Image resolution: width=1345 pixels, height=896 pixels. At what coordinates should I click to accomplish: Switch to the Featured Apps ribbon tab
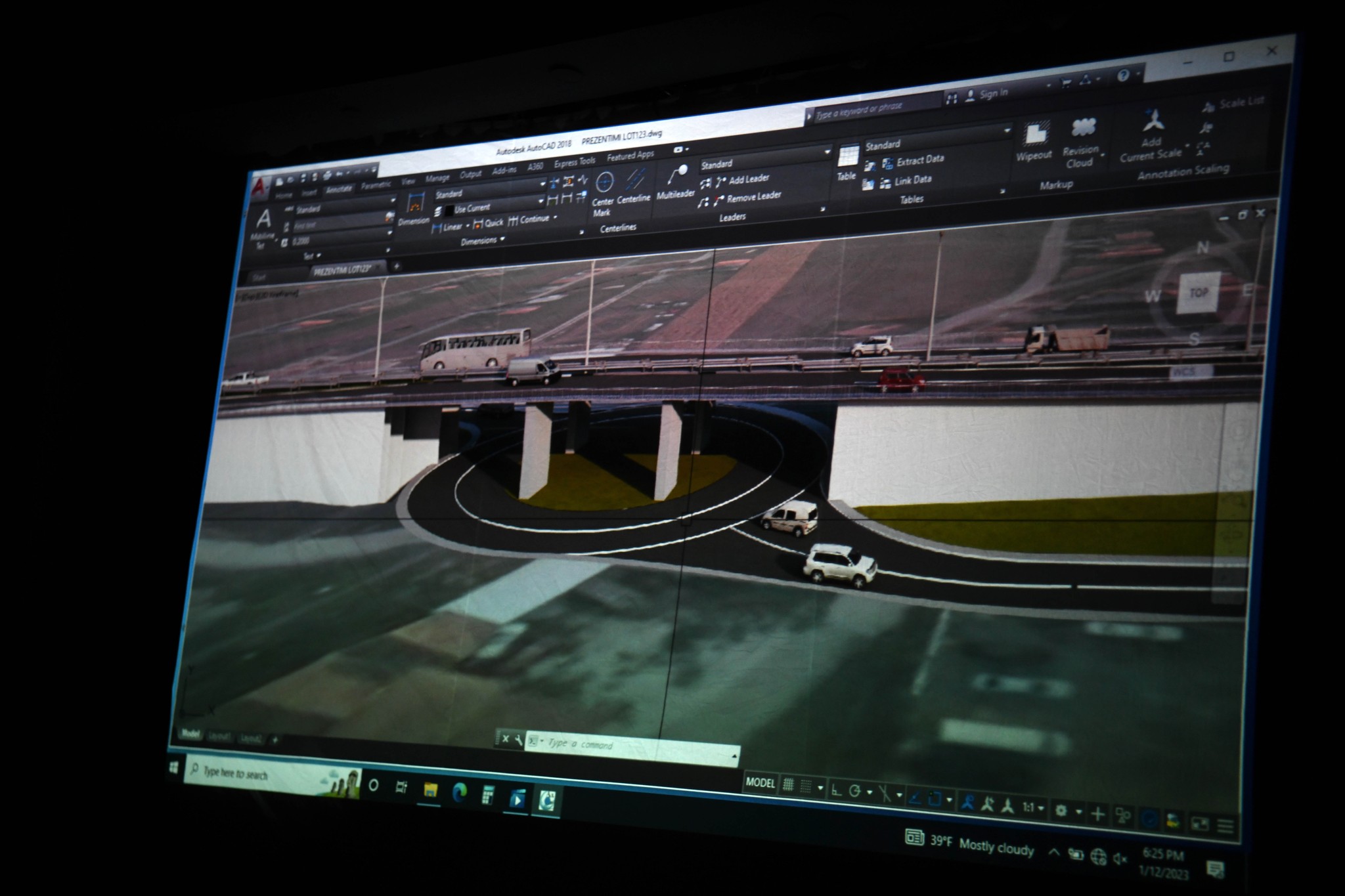(x=630, y=156)
